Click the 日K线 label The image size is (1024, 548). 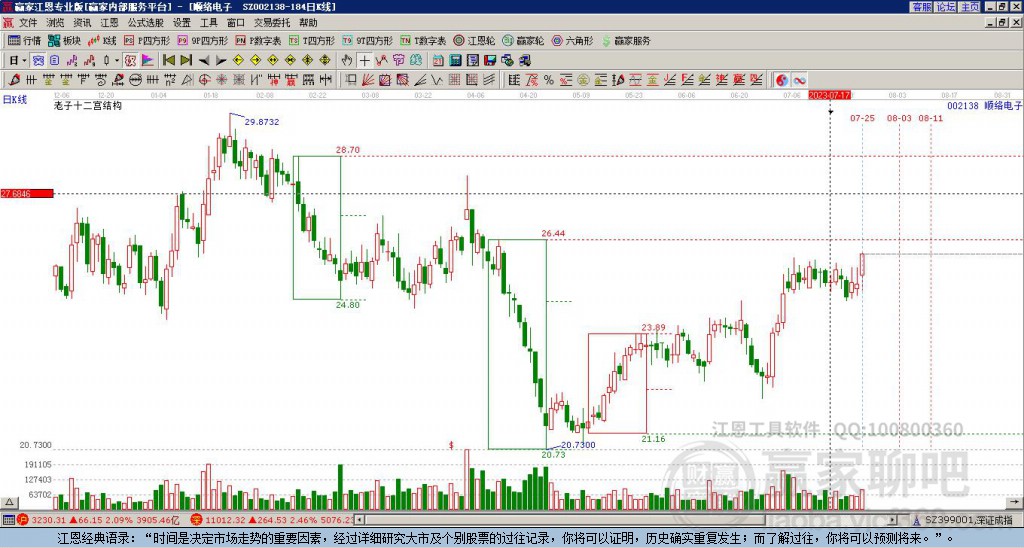tap(14, 100)
